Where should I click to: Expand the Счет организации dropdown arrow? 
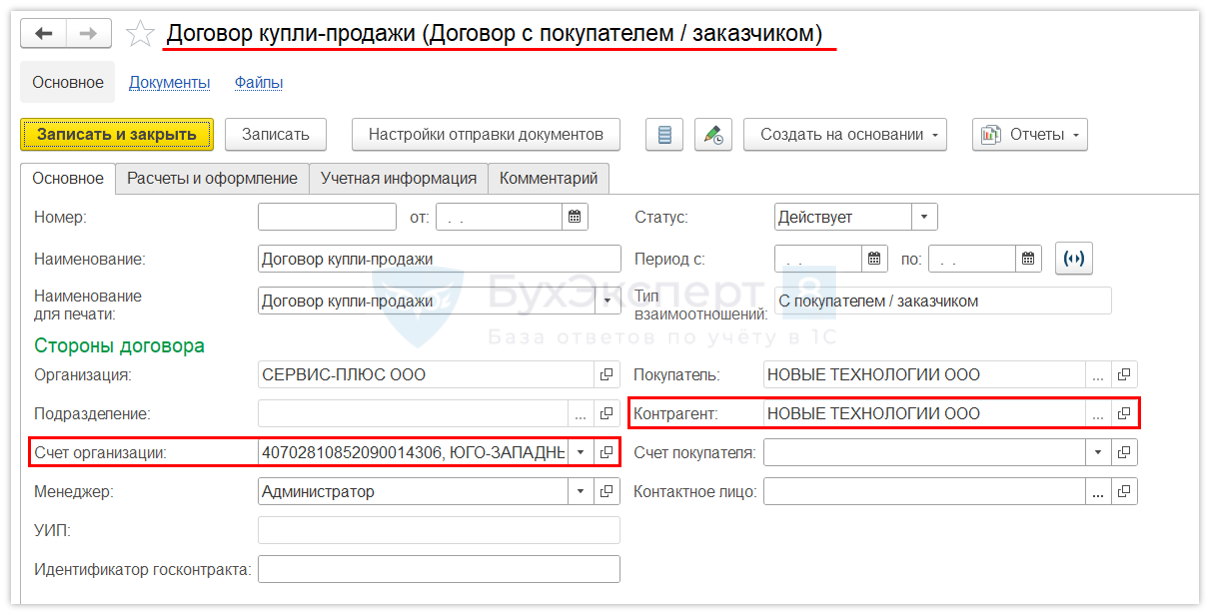(580, 452)
